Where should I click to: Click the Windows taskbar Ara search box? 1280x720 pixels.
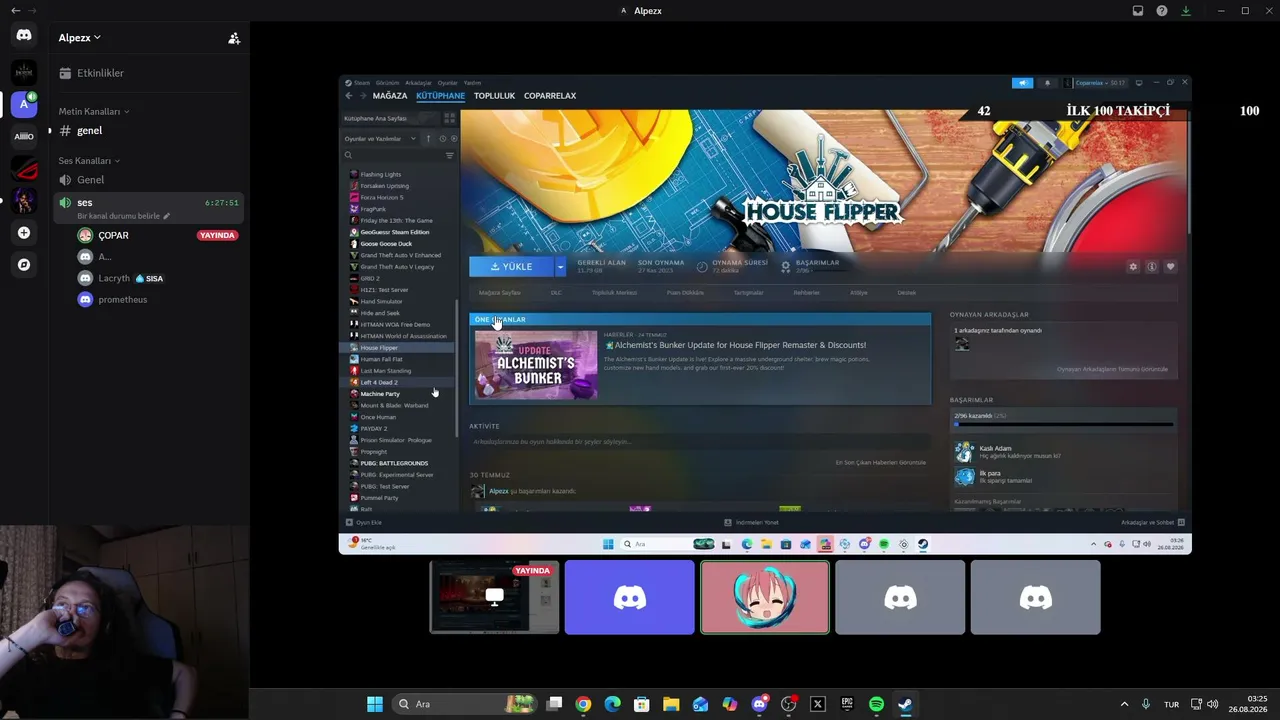pyautogui.click(x=463, y=704)
